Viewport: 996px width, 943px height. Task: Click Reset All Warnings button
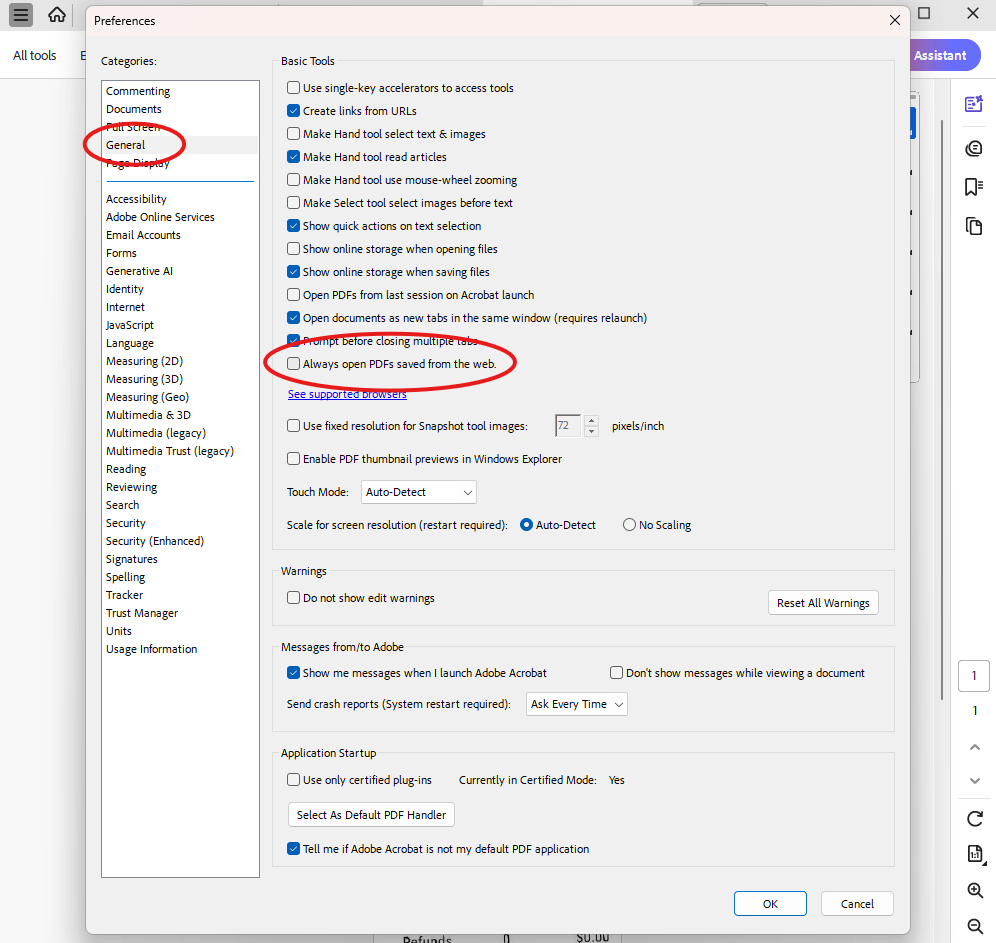822,602
